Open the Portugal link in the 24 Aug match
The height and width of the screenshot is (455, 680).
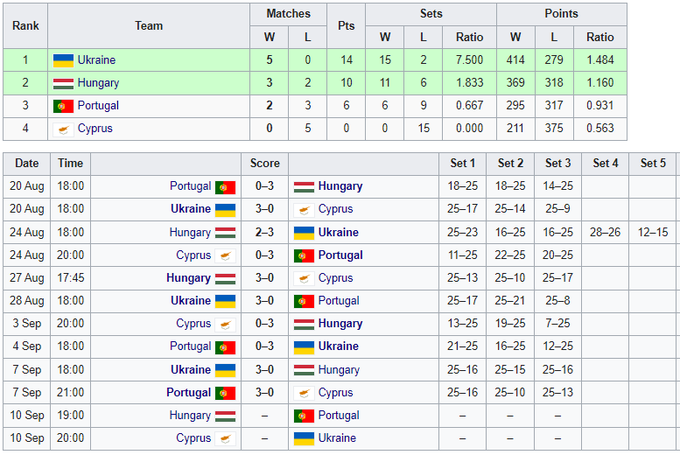click(341, 255)
